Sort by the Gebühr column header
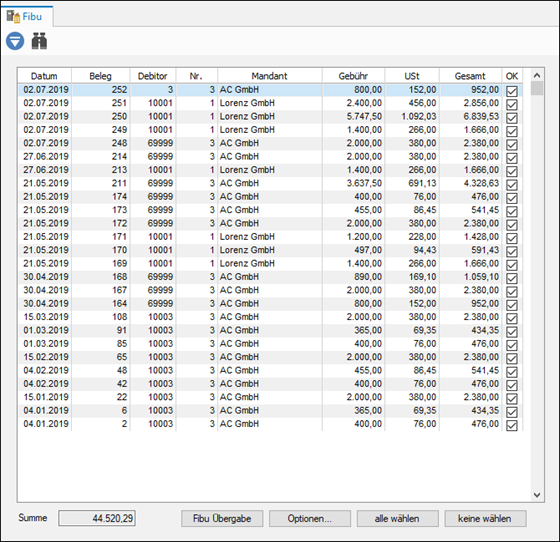Image resolution: width=560 pixels, height=542 pixels. pyautogui.click(x=353, y=76)
